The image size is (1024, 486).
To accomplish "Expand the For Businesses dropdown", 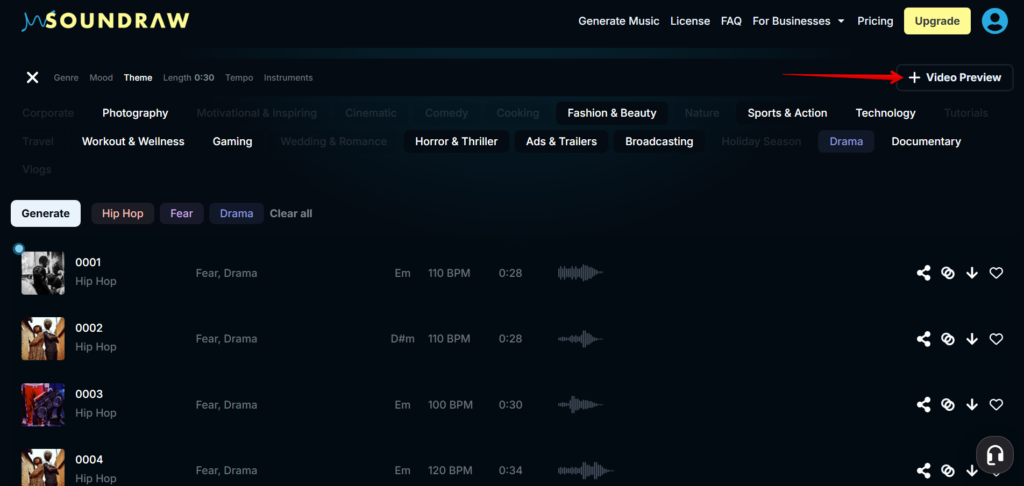I will point(798,21).
